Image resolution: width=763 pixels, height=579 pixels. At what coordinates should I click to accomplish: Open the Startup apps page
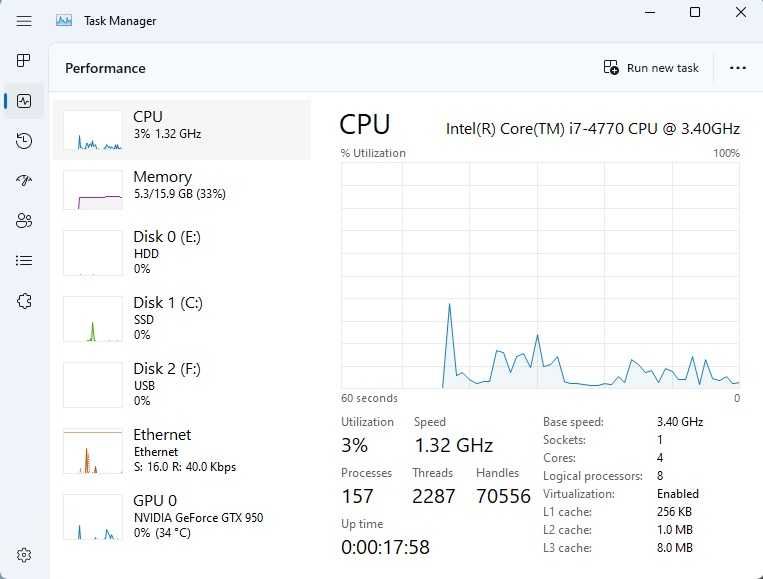click(x=24, y=181)
